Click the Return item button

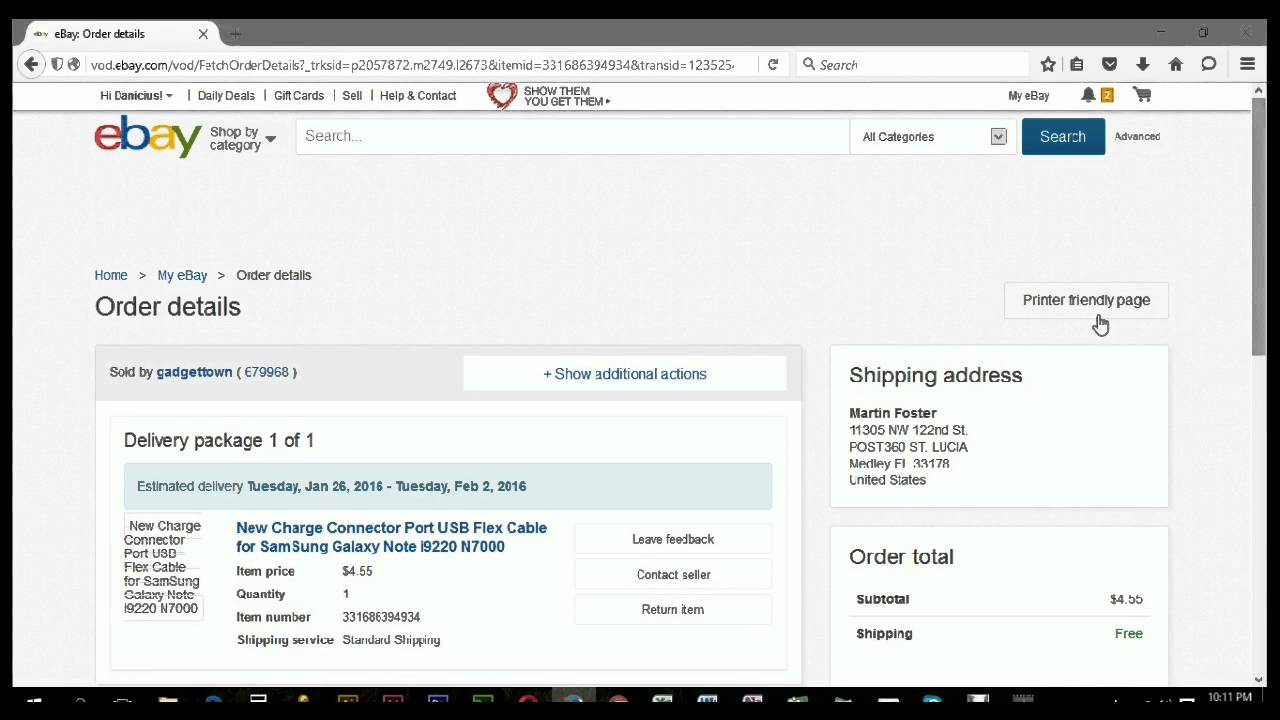click(x=673, y=610)
